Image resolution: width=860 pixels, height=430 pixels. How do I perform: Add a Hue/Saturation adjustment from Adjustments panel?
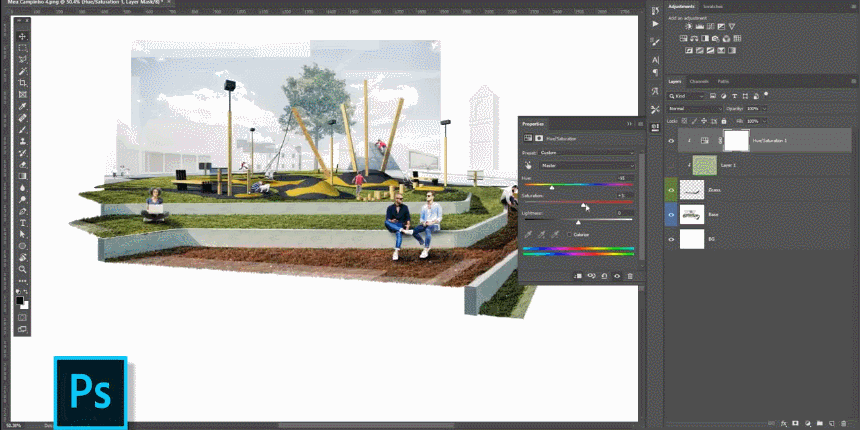683,38
